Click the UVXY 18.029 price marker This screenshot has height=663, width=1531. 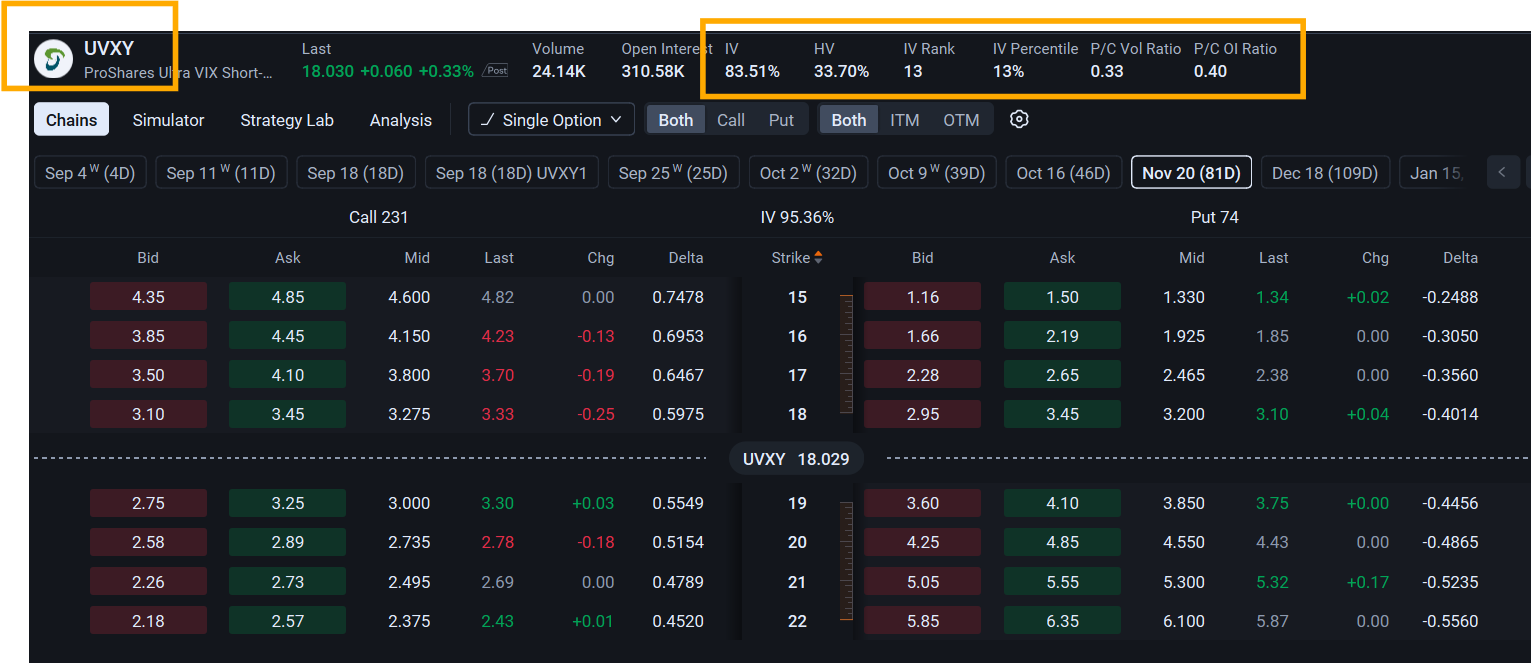tap(796, 459)
